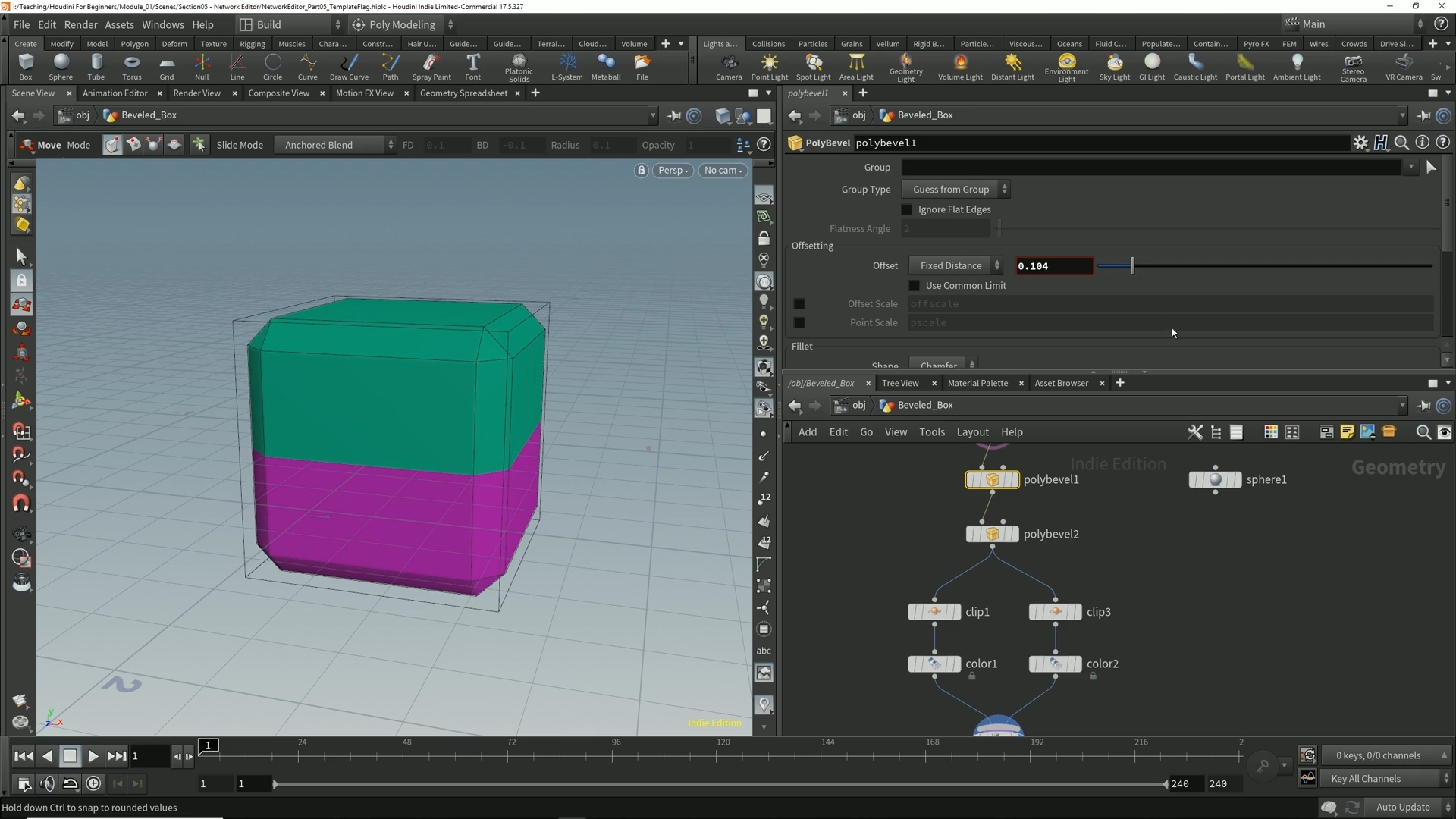
Task: Open the parameter gear settings icon
Action: click(x=1360, y=143)
